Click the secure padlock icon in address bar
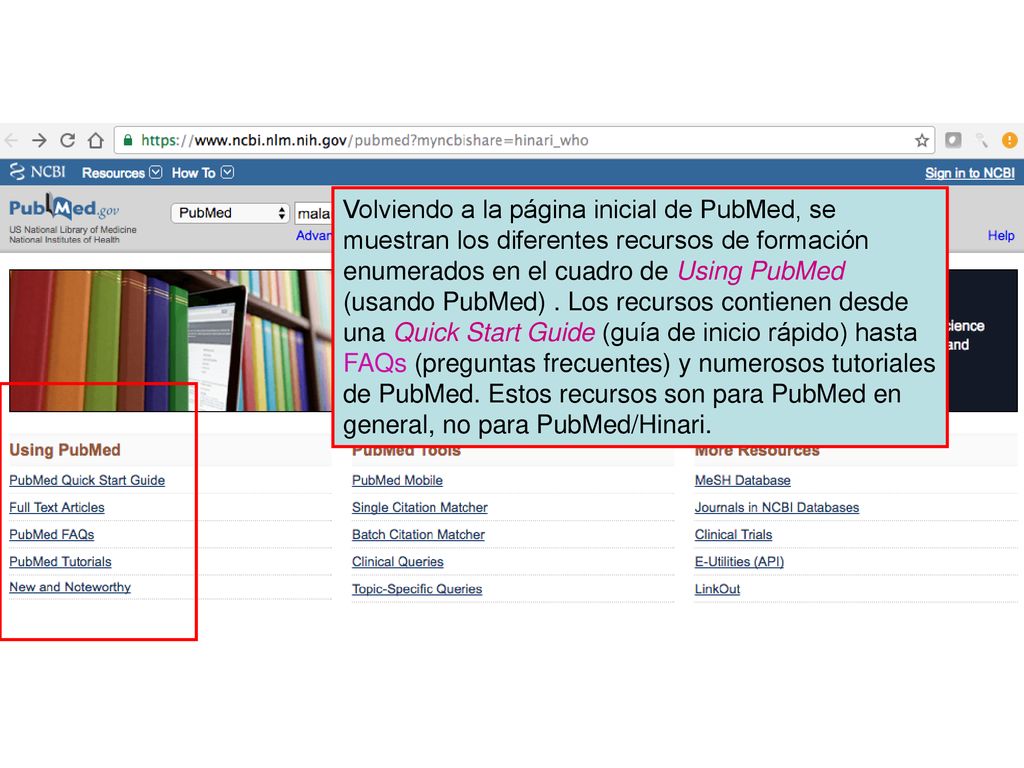 tap(128, 140)
